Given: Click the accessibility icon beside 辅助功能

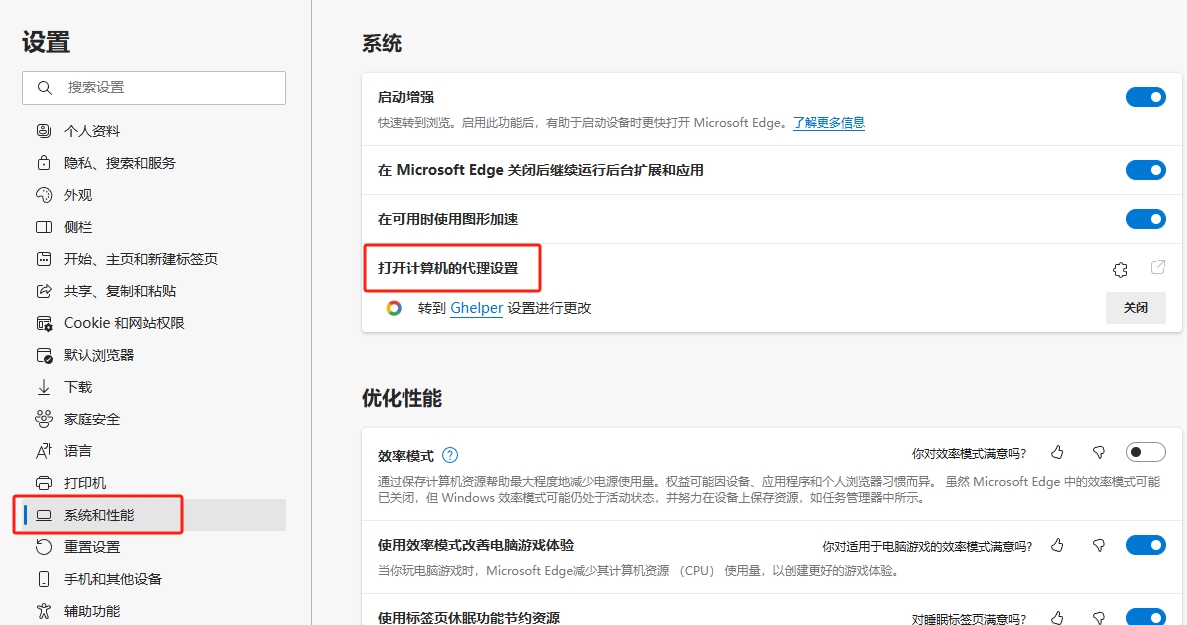Looking at the screenshot, I should coord(44,611).
